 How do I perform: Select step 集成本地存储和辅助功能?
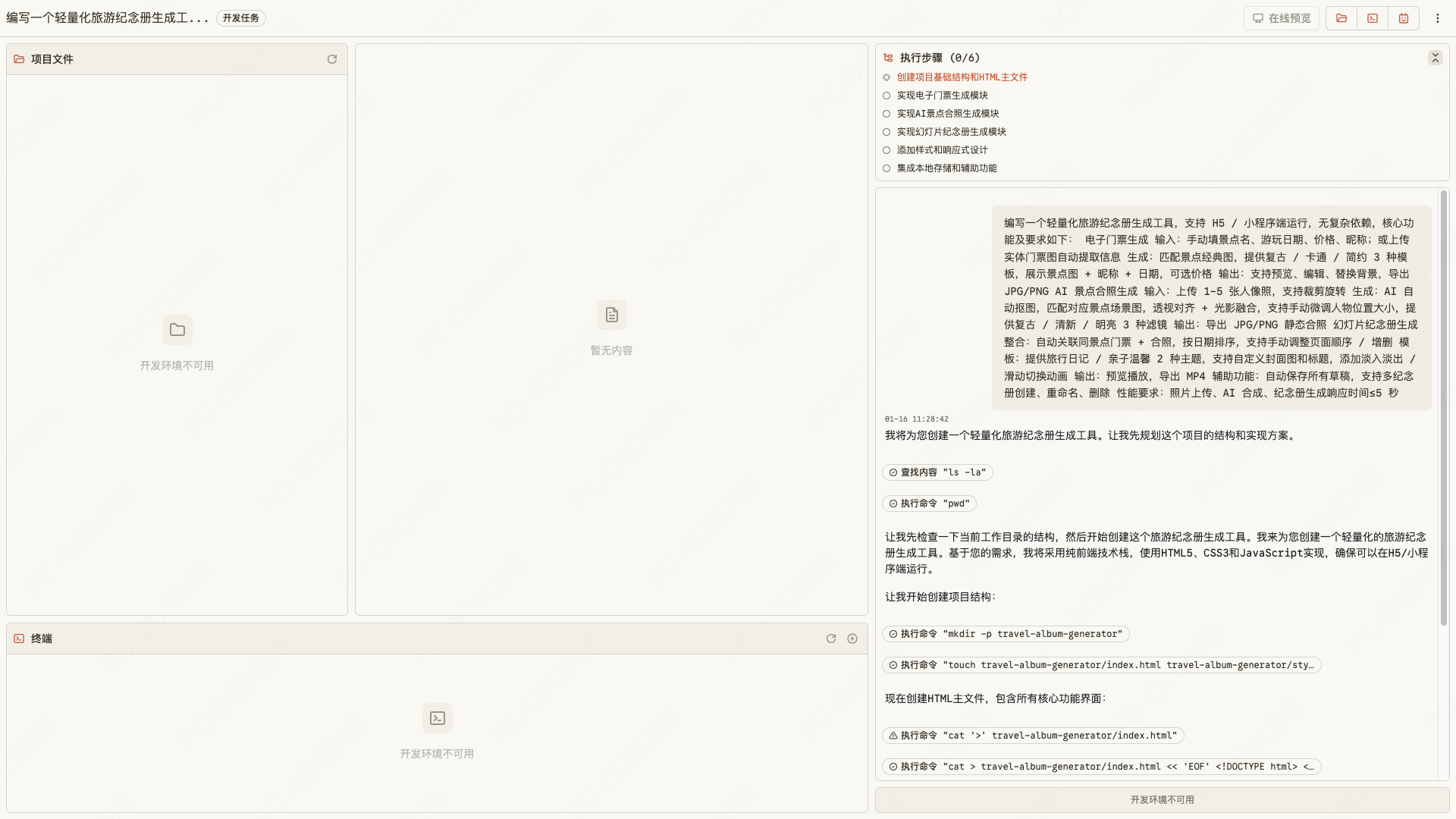[x=946, y=168]
